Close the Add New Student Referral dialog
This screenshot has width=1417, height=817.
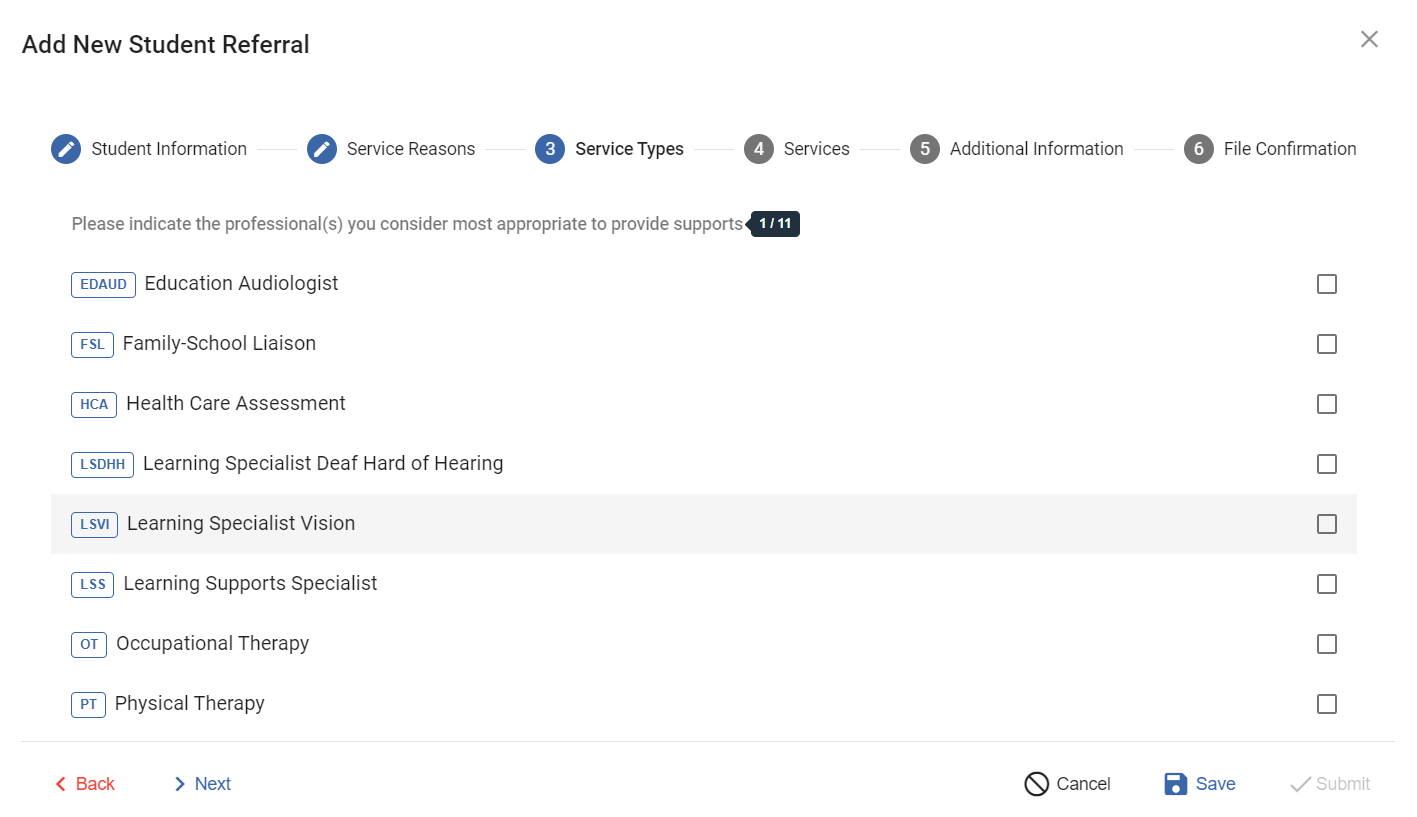coord(1369,39)
